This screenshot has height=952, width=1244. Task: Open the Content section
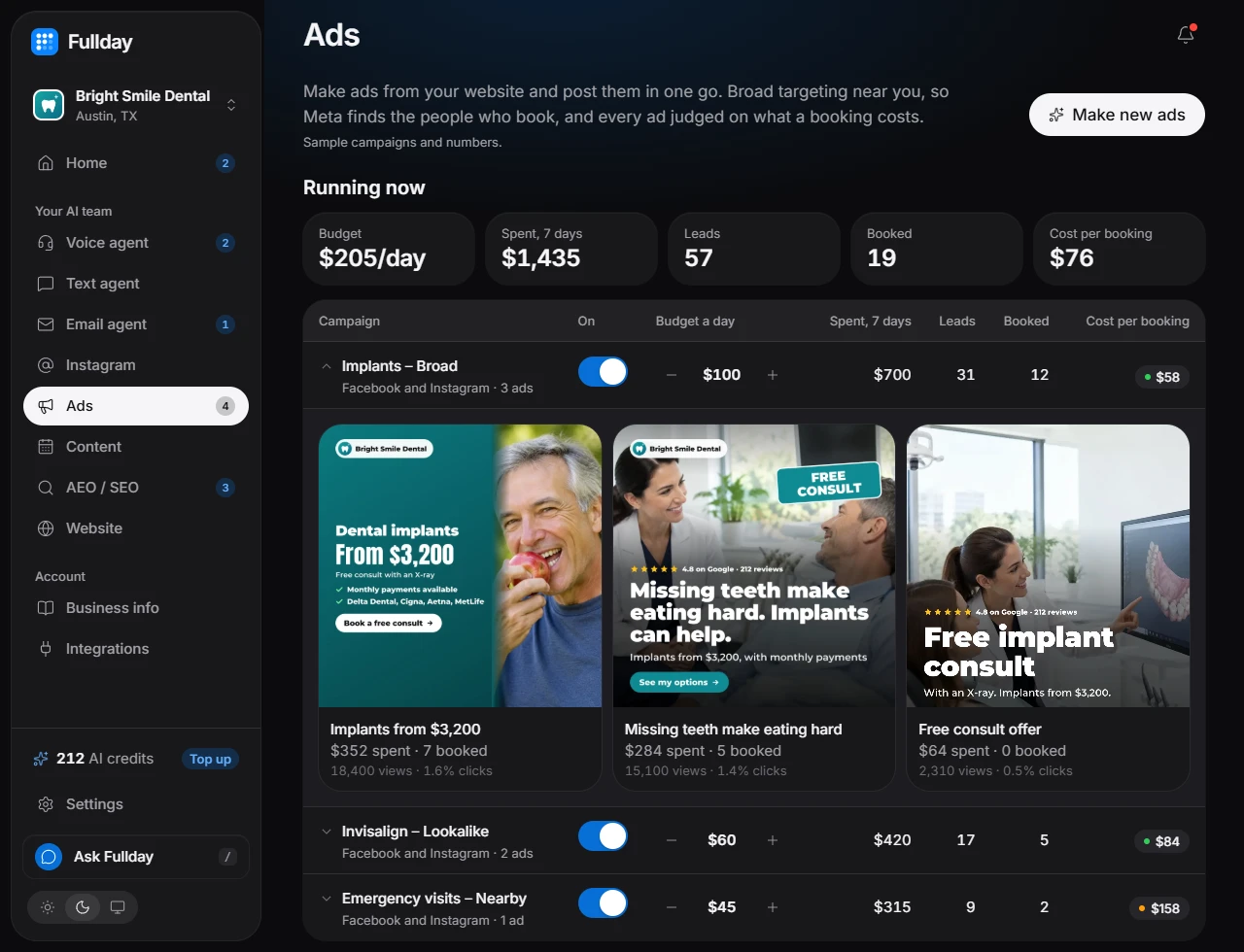(x=136, y=447)
